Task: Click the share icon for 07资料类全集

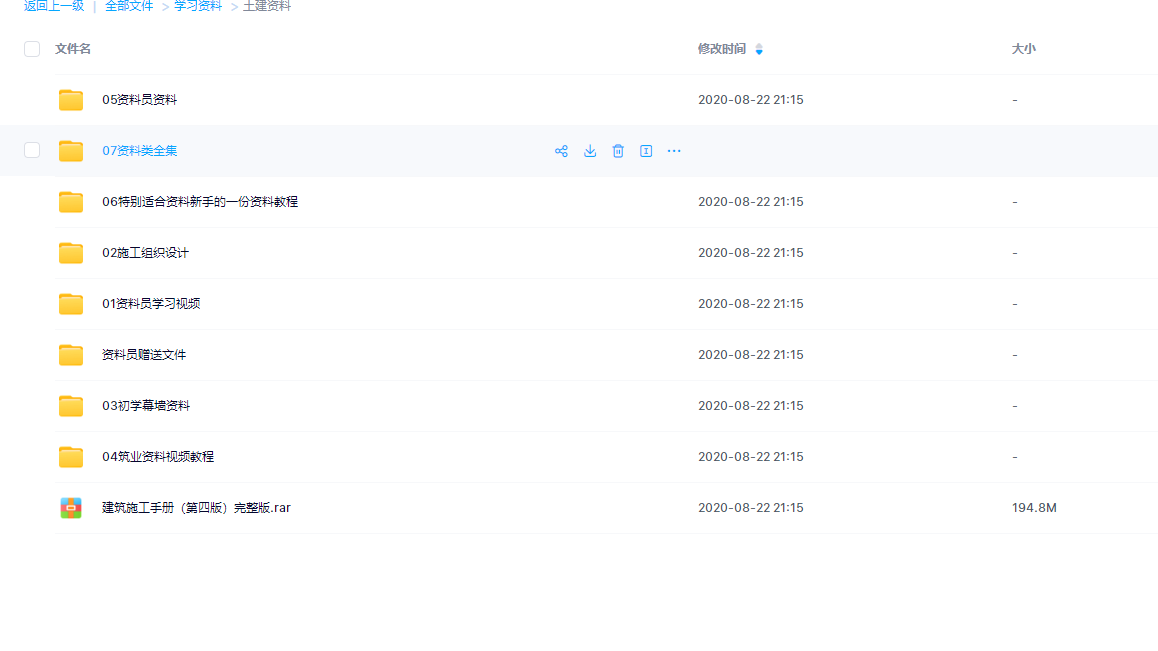Action: pos(561,151)
